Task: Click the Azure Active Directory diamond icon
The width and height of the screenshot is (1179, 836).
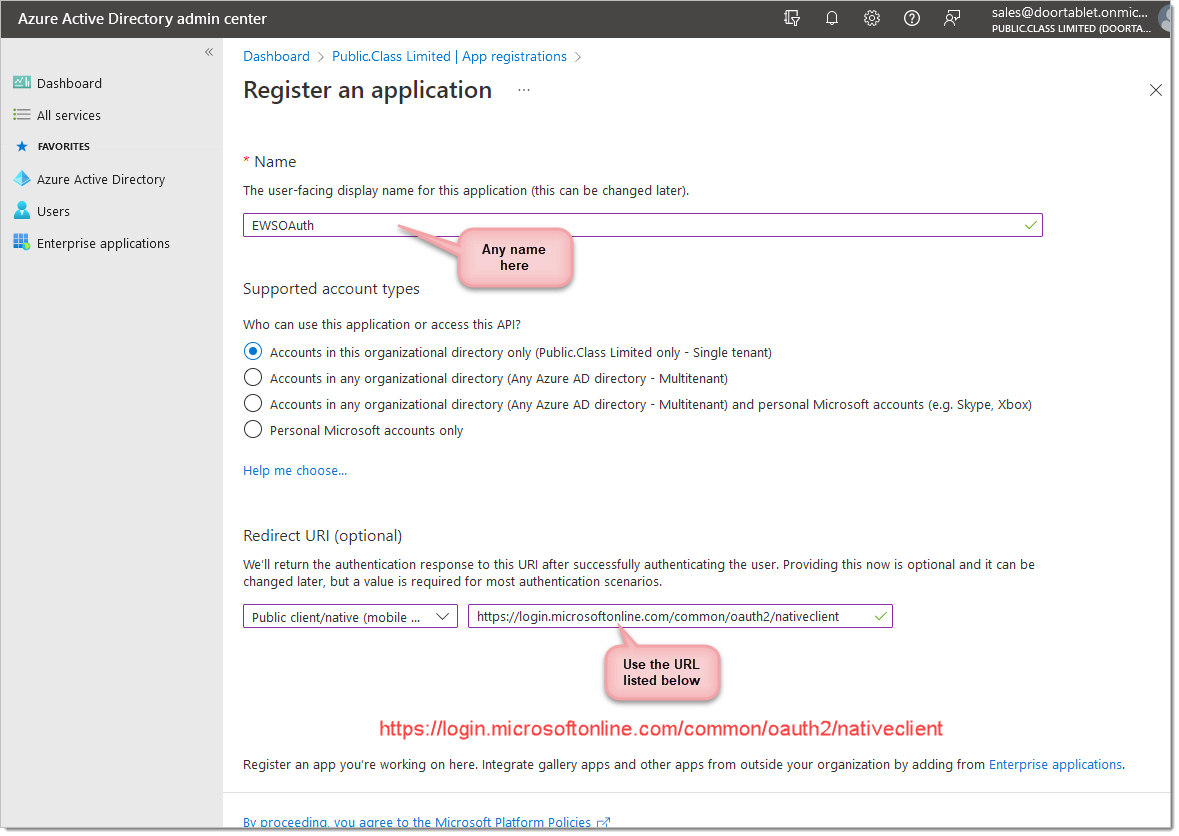Action: coord(22,179)
